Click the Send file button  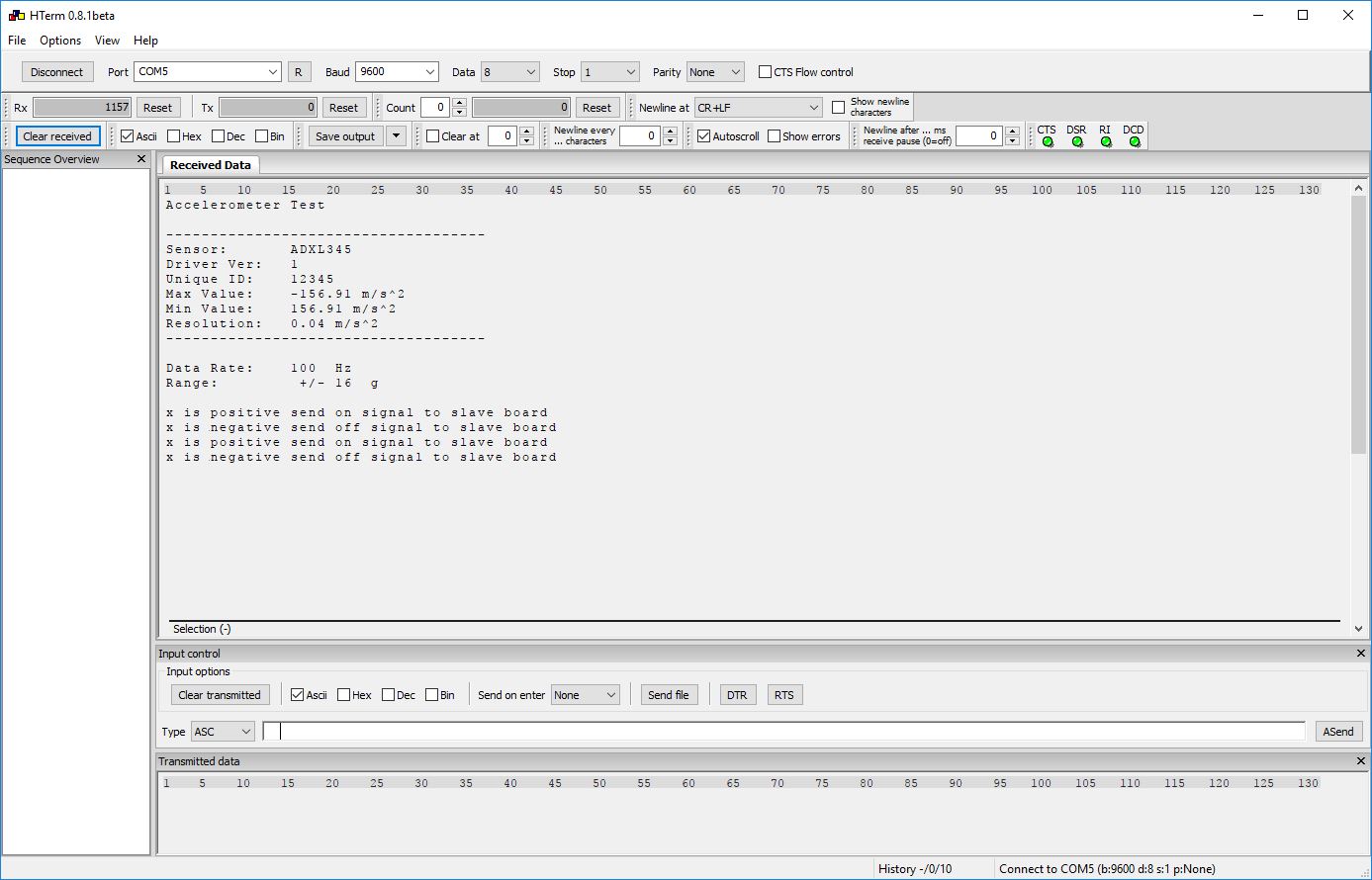[669, 695]
